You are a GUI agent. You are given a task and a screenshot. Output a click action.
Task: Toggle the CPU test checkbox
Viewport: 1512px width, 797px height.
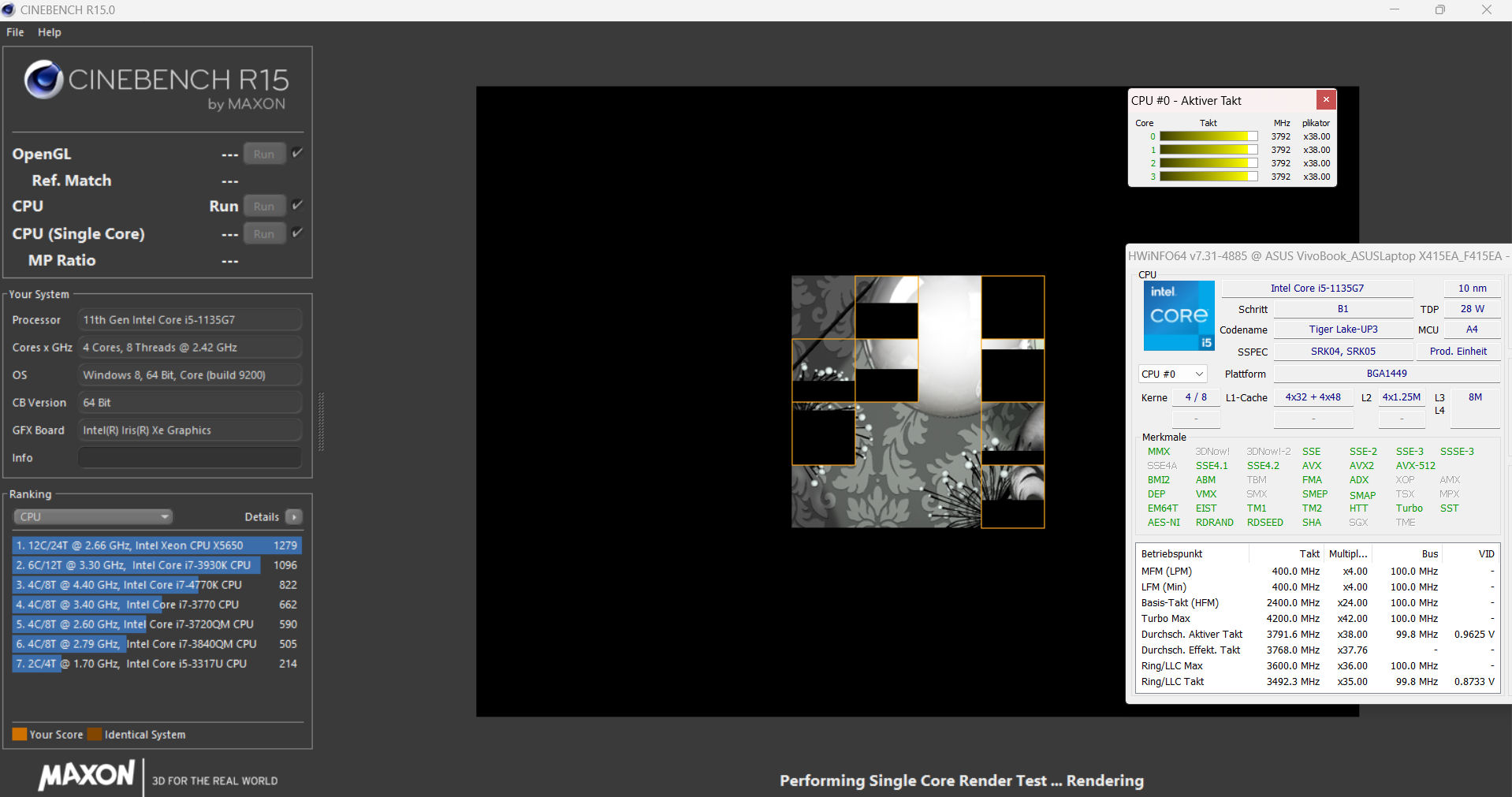coord(297,205)
